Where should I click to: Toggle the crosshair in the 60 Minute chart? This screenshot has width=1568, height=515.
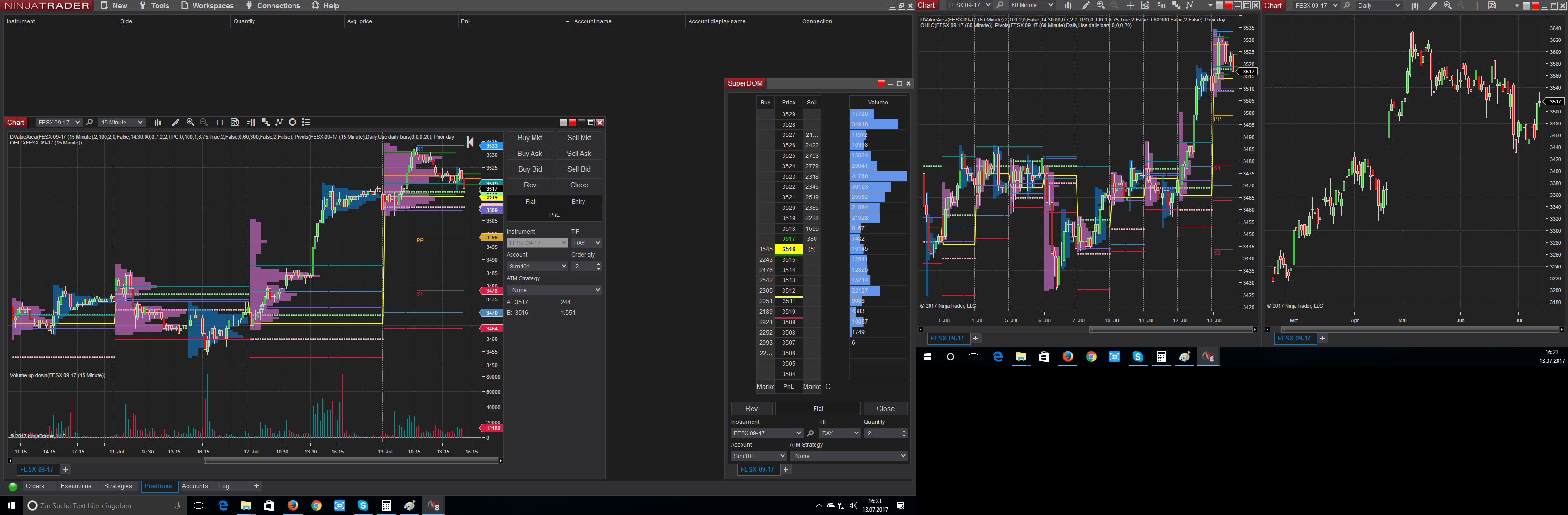pos(1130,5)
